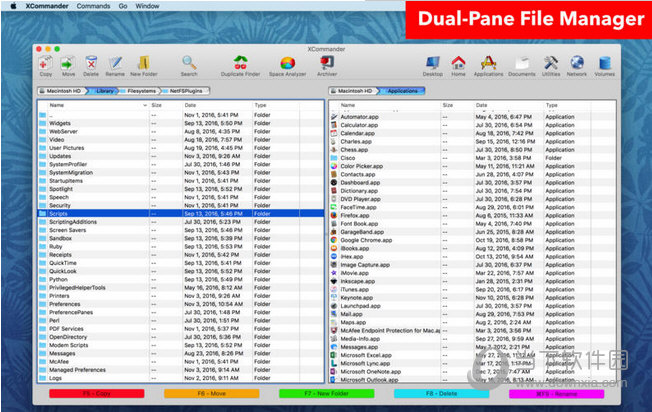Select the Logs folder row
The image size is (652, 412).
181,378
